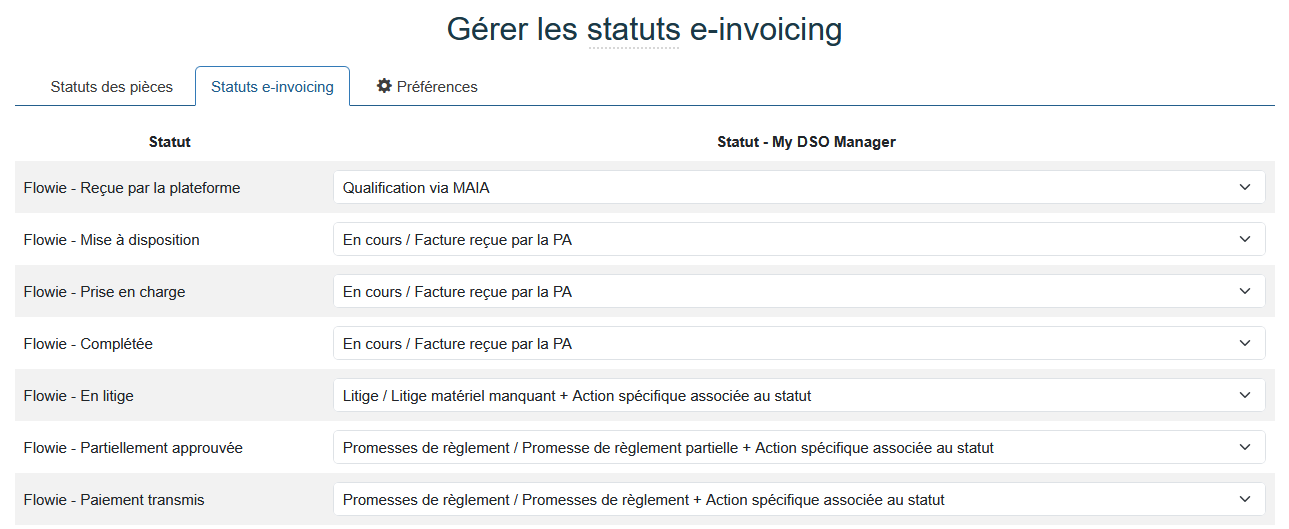Open the Flowie - En litige dropdown
Viewport: 1289px width, 529px height.
798,396
